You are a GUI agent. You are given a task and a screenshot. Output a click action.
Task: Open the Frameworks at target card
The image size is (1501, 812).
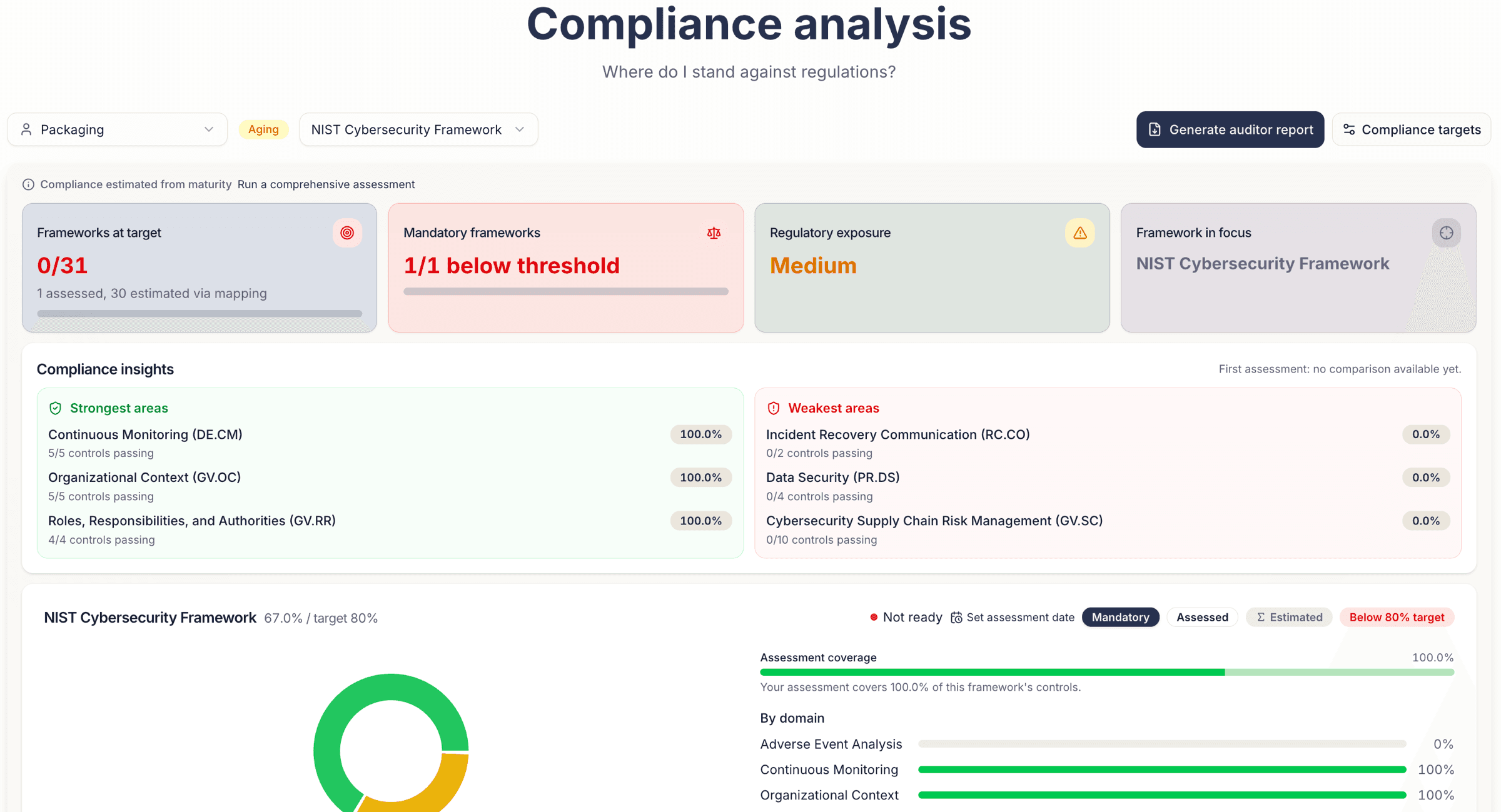tap(200, 268)
